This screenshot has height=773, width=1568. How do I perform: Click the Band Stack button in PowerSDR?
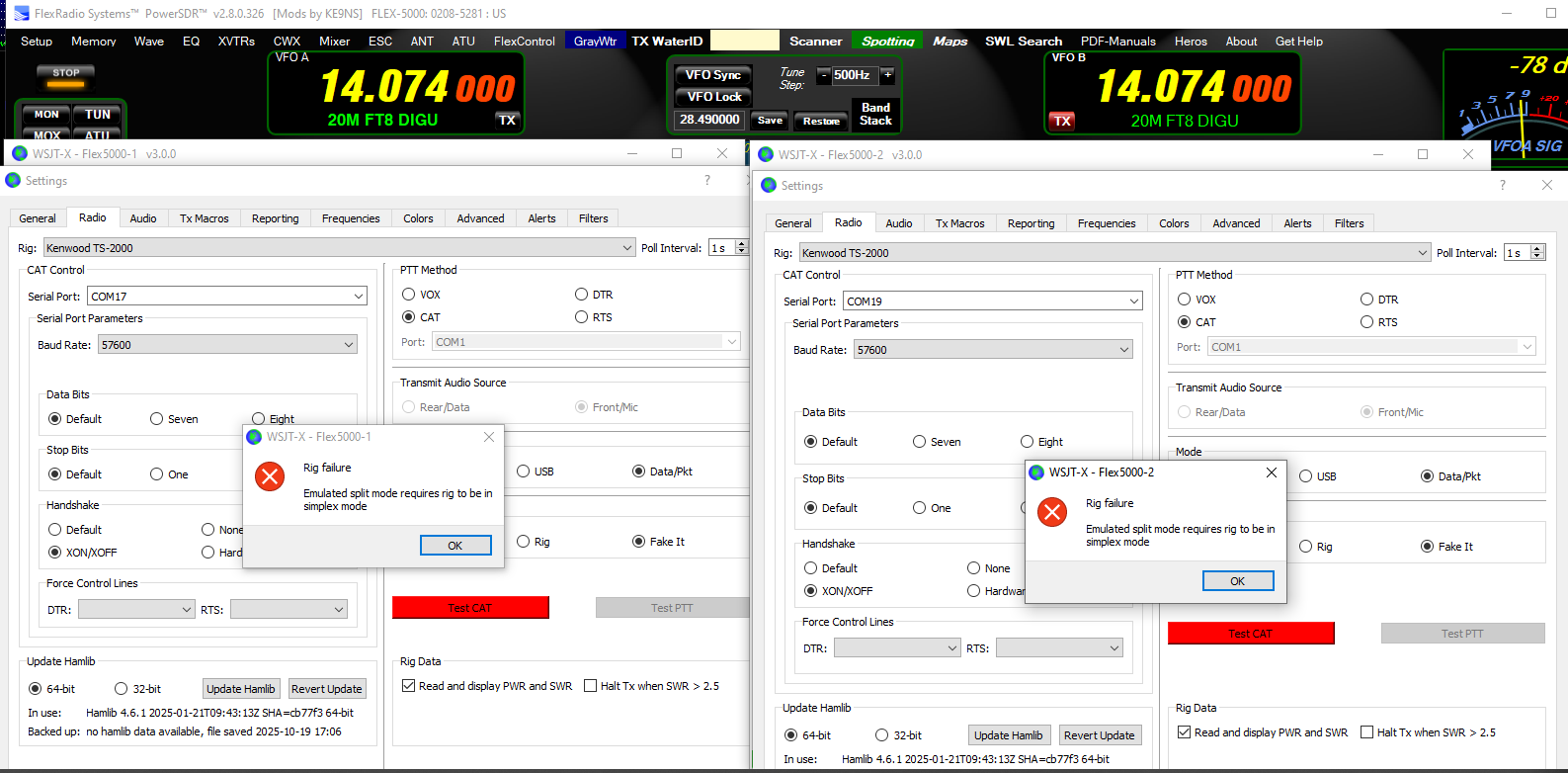pos(875,114)
